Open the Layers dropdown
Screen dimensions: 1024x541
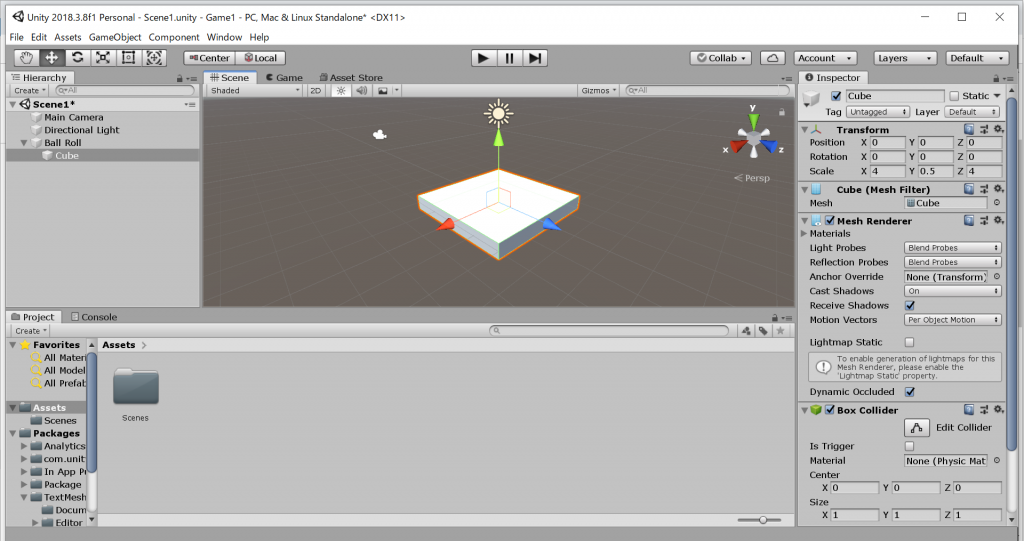[x=904, y=58]
